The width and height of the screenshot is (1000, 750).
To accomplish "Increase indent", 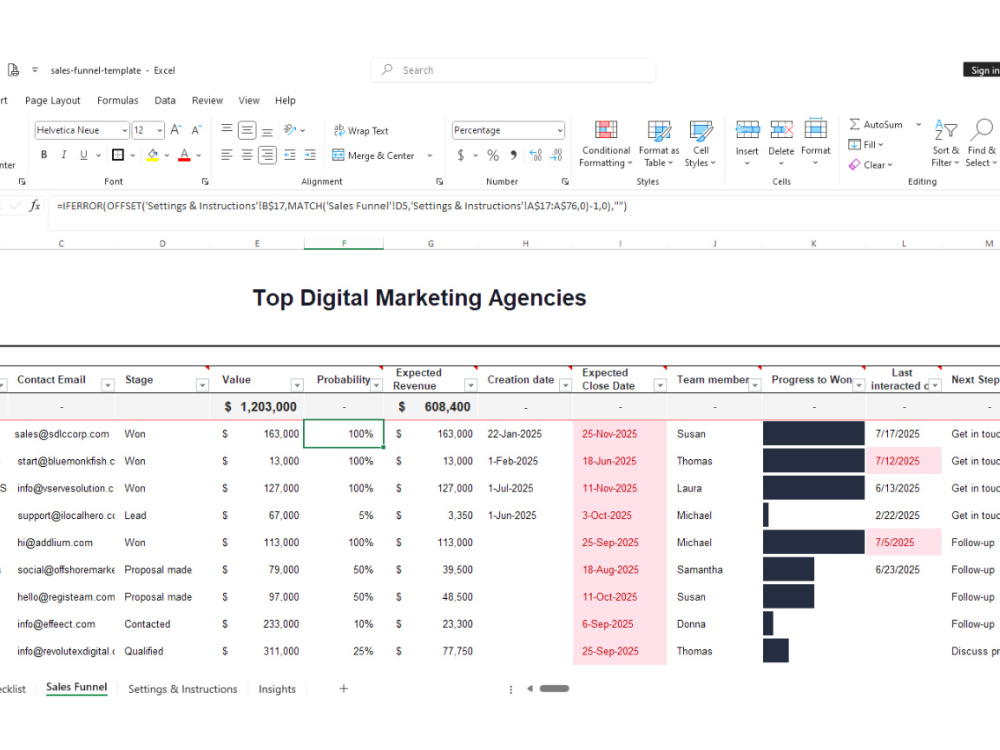I will 310,155.
